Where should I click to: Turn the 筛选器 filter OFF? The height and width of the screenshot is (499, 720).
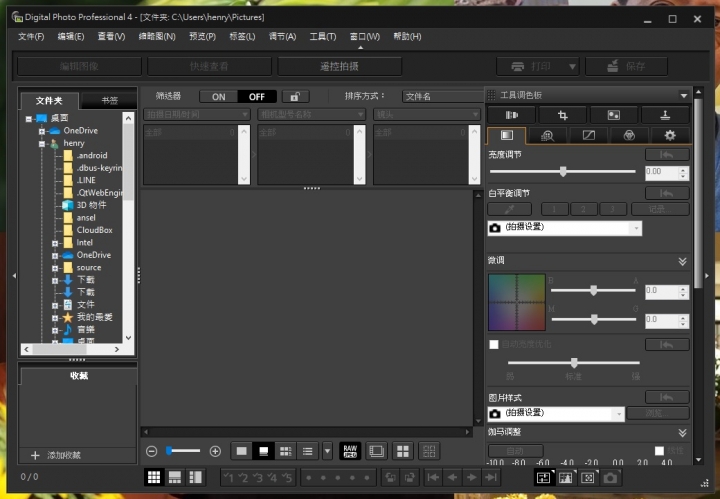(x=257, y=96)
